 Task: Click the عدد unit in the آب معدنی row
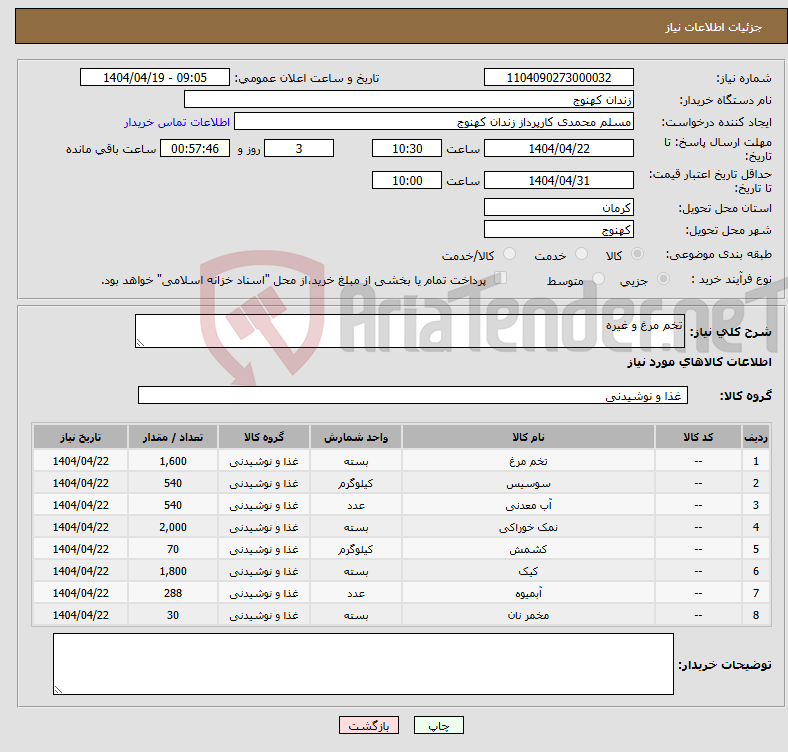click(356, 505)
